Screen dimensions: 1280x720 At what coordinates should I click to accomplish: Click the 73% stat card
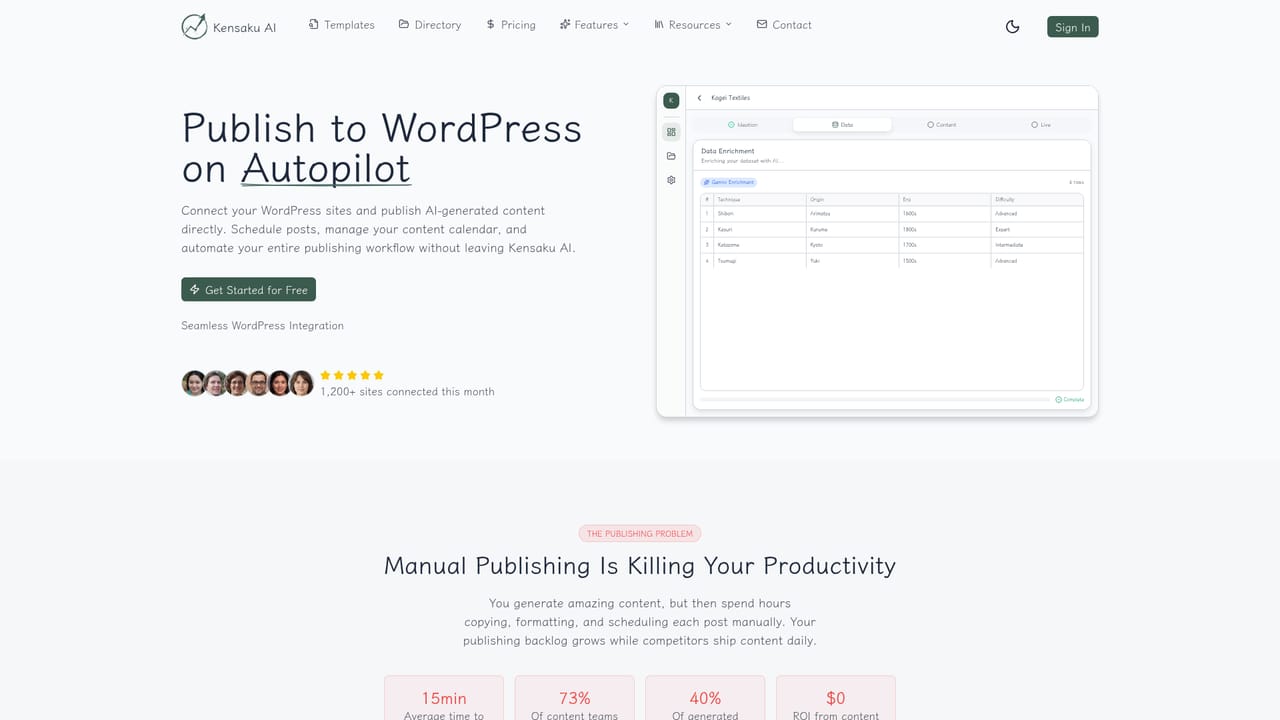pyautogui.click(x=575, y=698)
